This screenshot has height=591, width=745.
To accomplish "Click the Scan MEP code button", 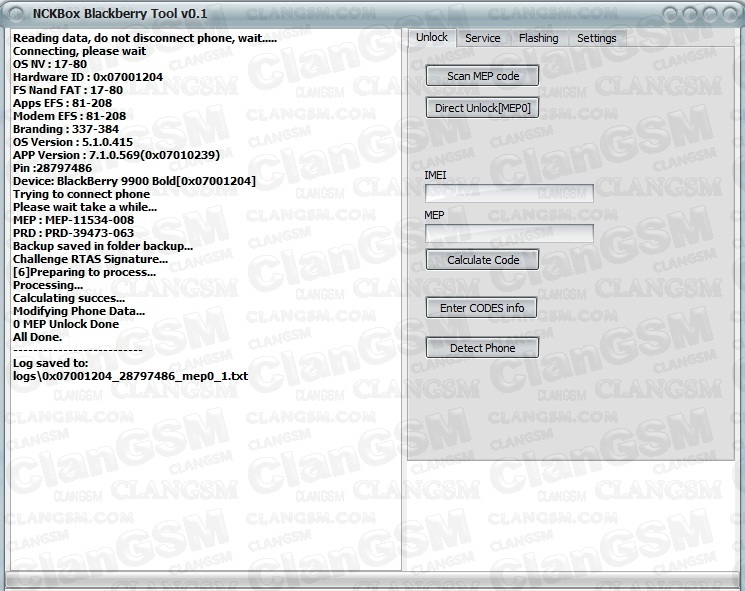I will tap(482, 76).
